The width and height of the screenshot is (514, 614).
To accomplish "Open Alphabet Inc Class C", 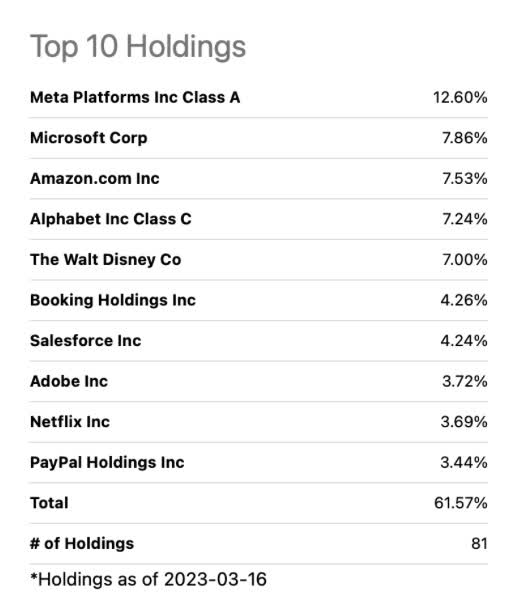I will pyautogui.click(x=111, y=219).
